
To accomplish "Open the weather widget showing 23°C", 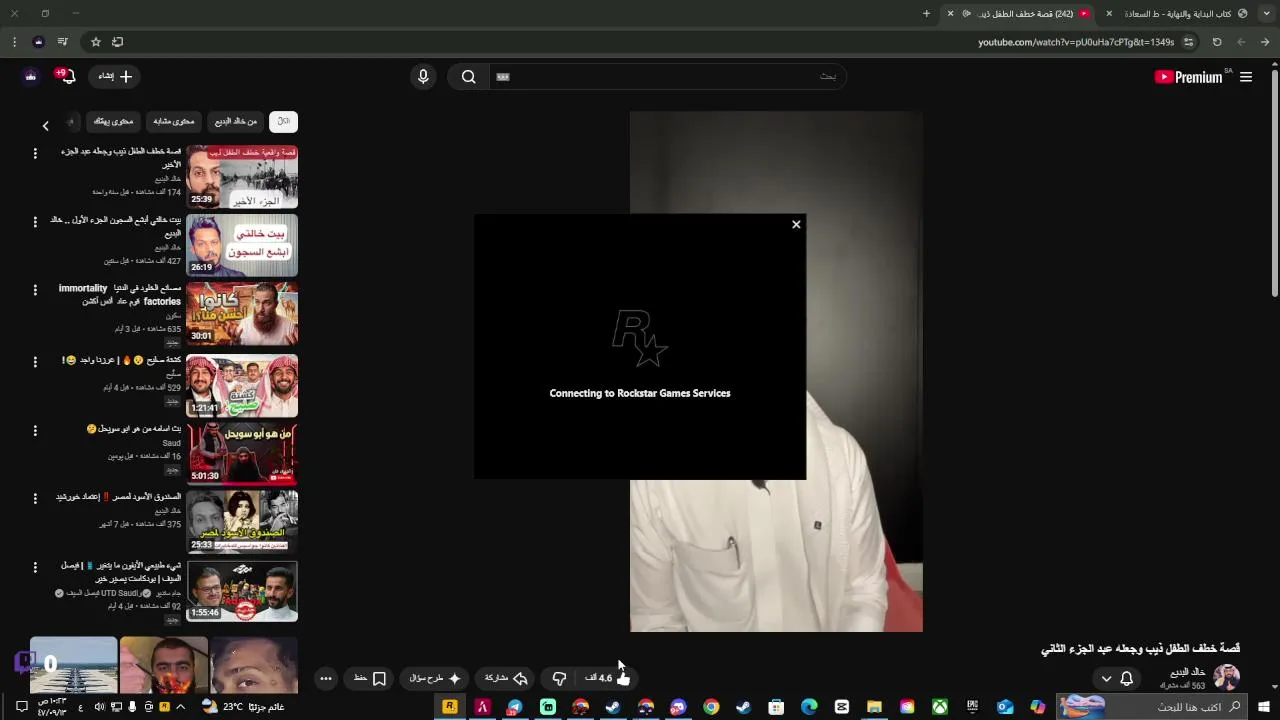I will 242,707.
